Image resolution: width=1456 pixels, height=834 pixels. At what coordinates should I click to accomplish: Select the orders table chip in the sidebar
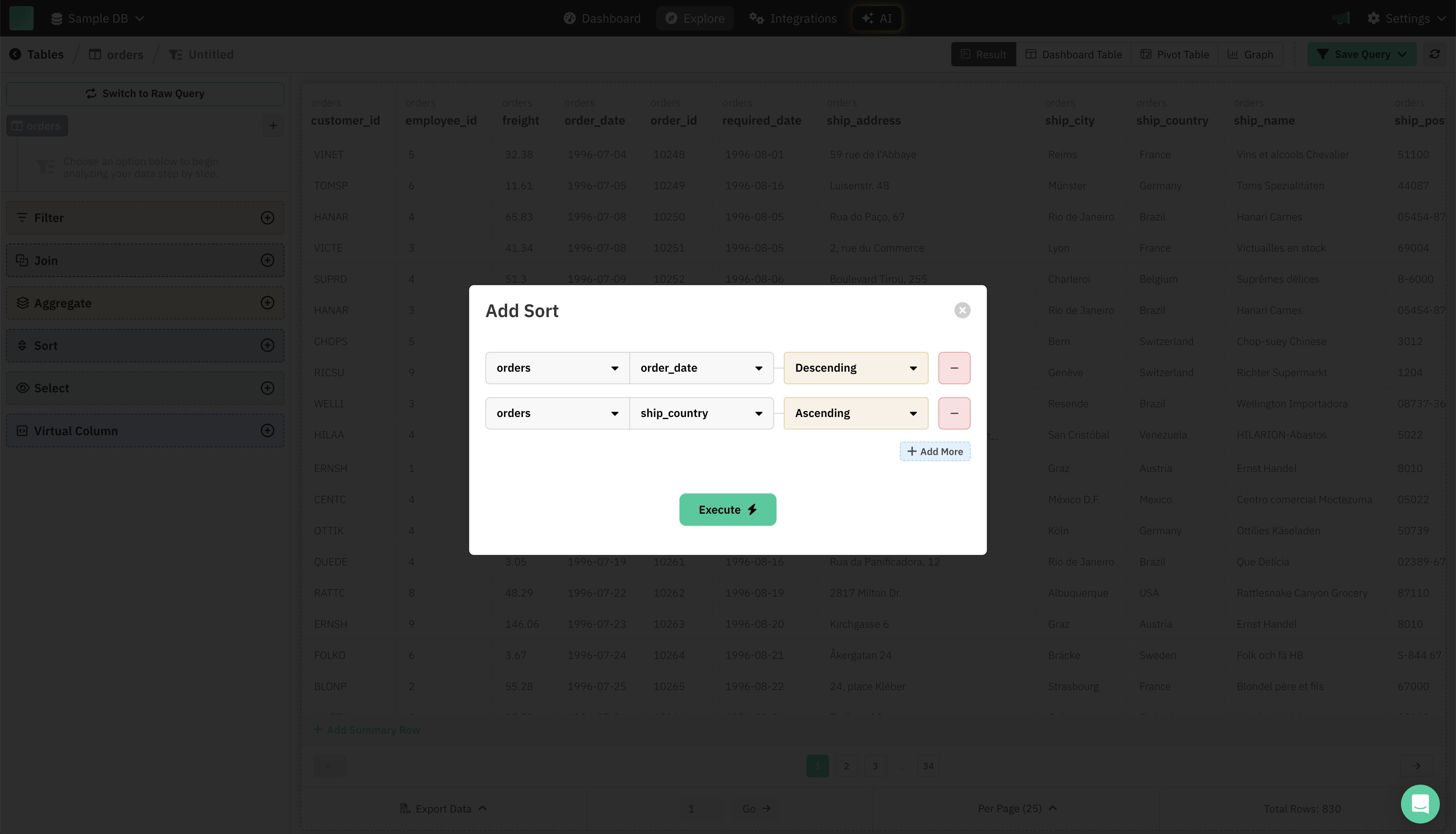[37, 126]
